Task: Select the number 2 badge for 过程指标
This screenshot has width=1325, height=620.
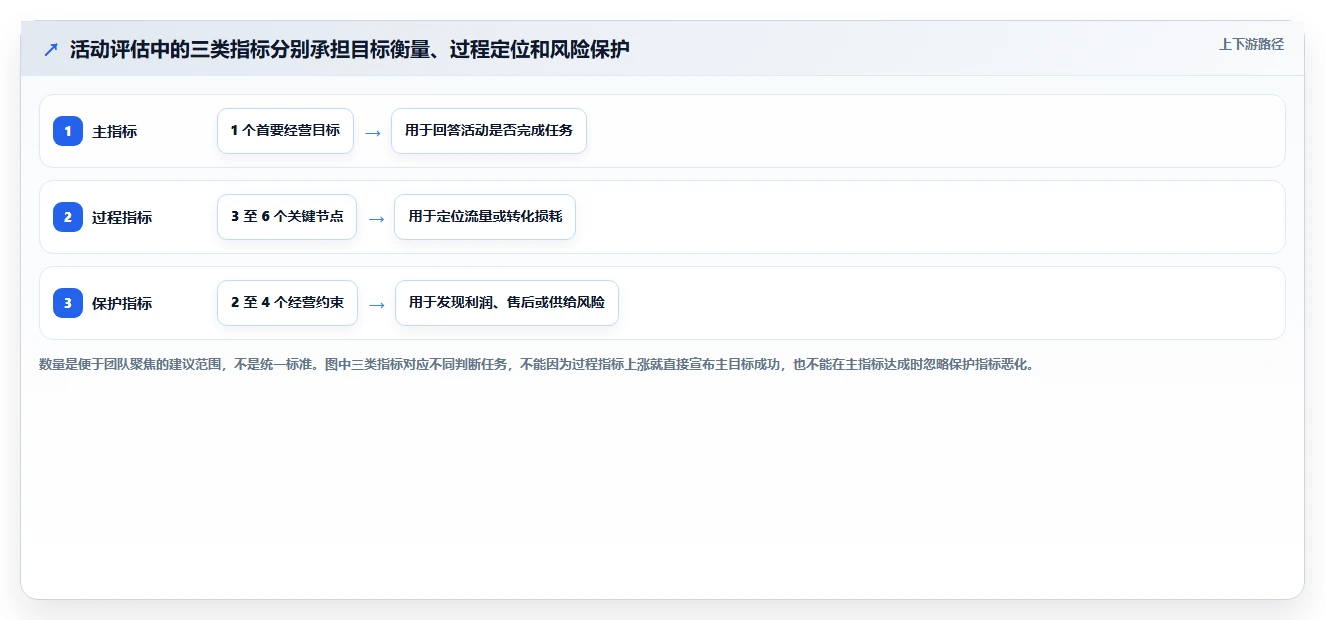Action: click(x=68, y=217)
